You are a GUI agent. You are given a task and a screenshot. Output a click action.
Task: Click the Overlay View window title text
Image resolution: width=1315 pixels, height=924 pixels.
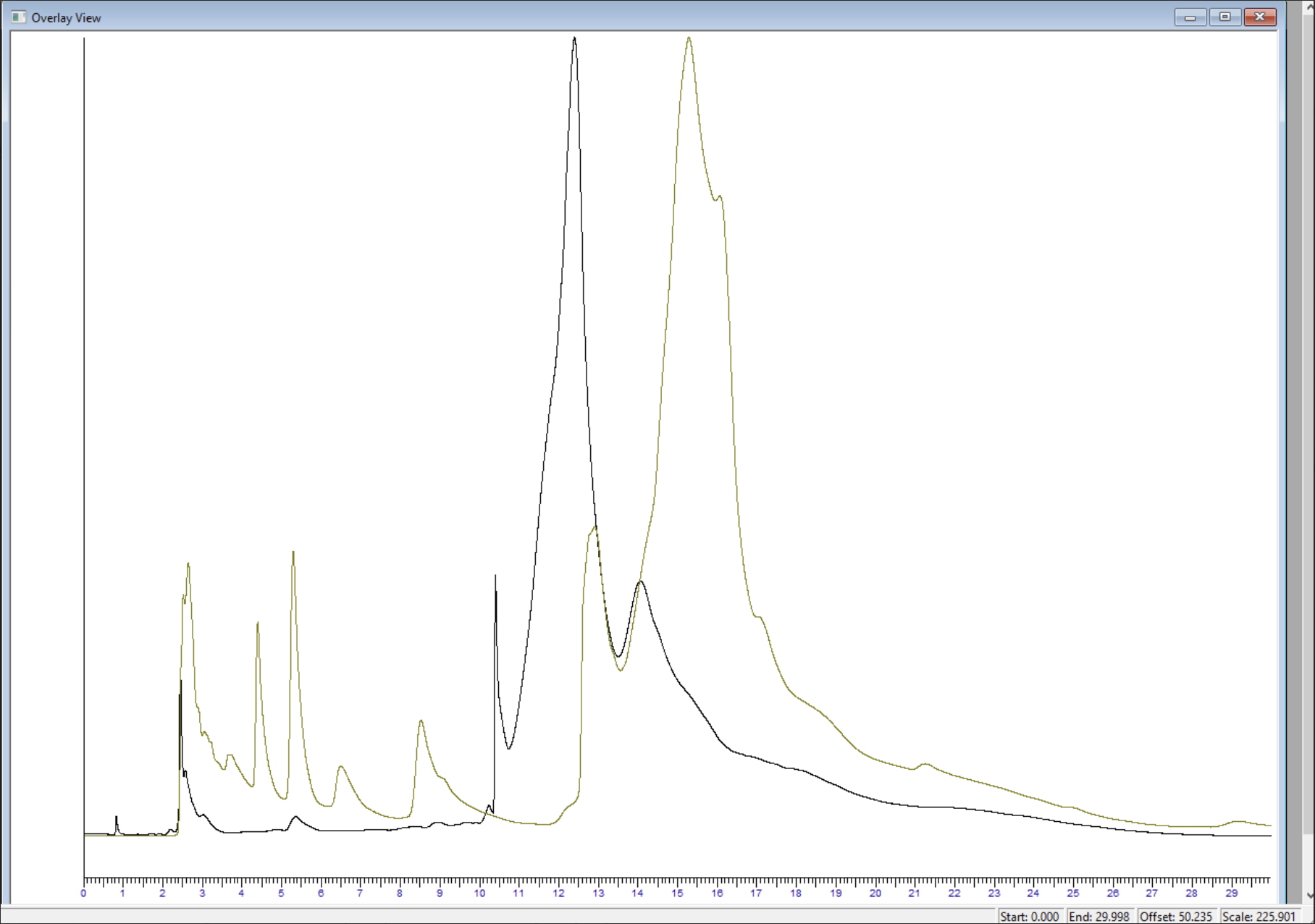pos(66,17)
